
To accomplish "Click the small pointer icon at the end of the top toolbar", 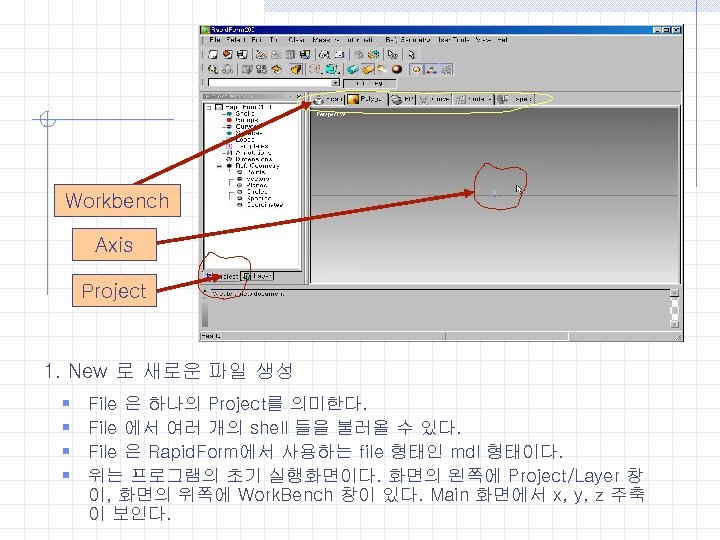I will point(411,55).
